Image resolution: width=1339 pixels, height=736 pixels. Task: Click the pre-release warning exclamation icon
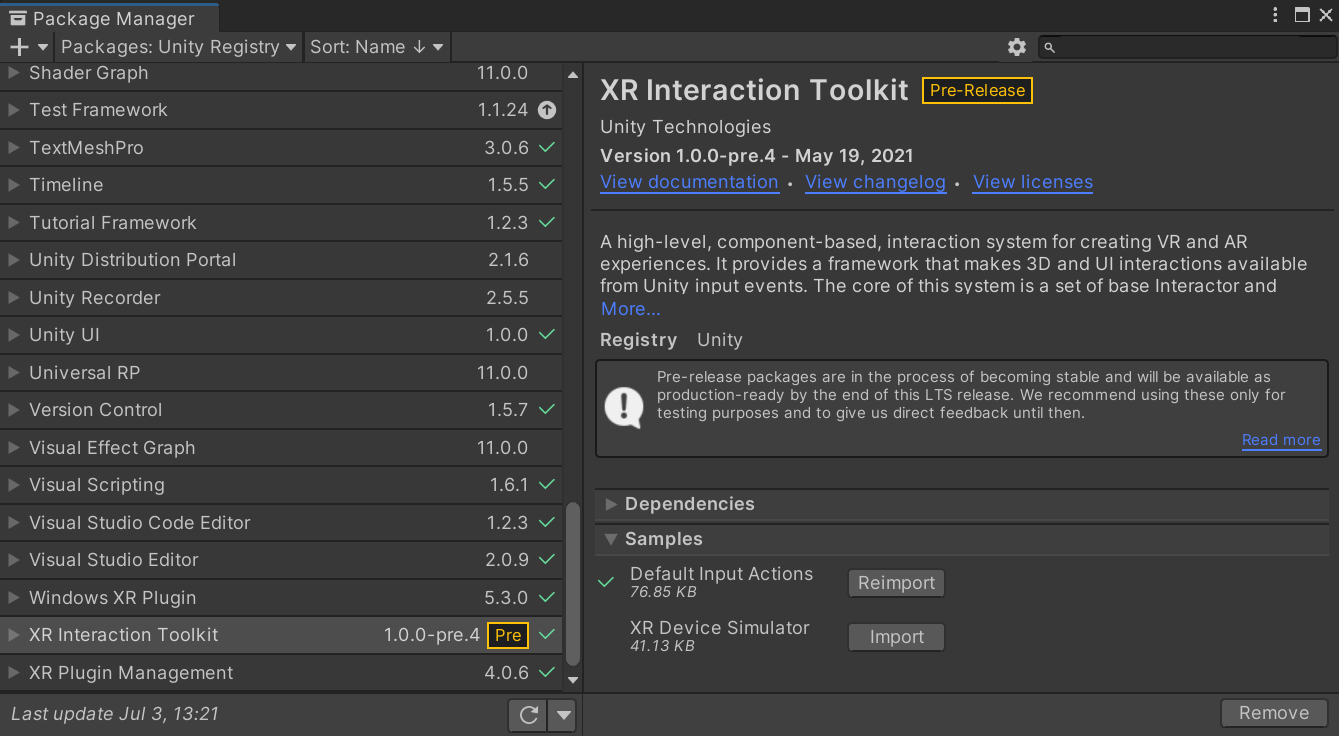point(625,407)
